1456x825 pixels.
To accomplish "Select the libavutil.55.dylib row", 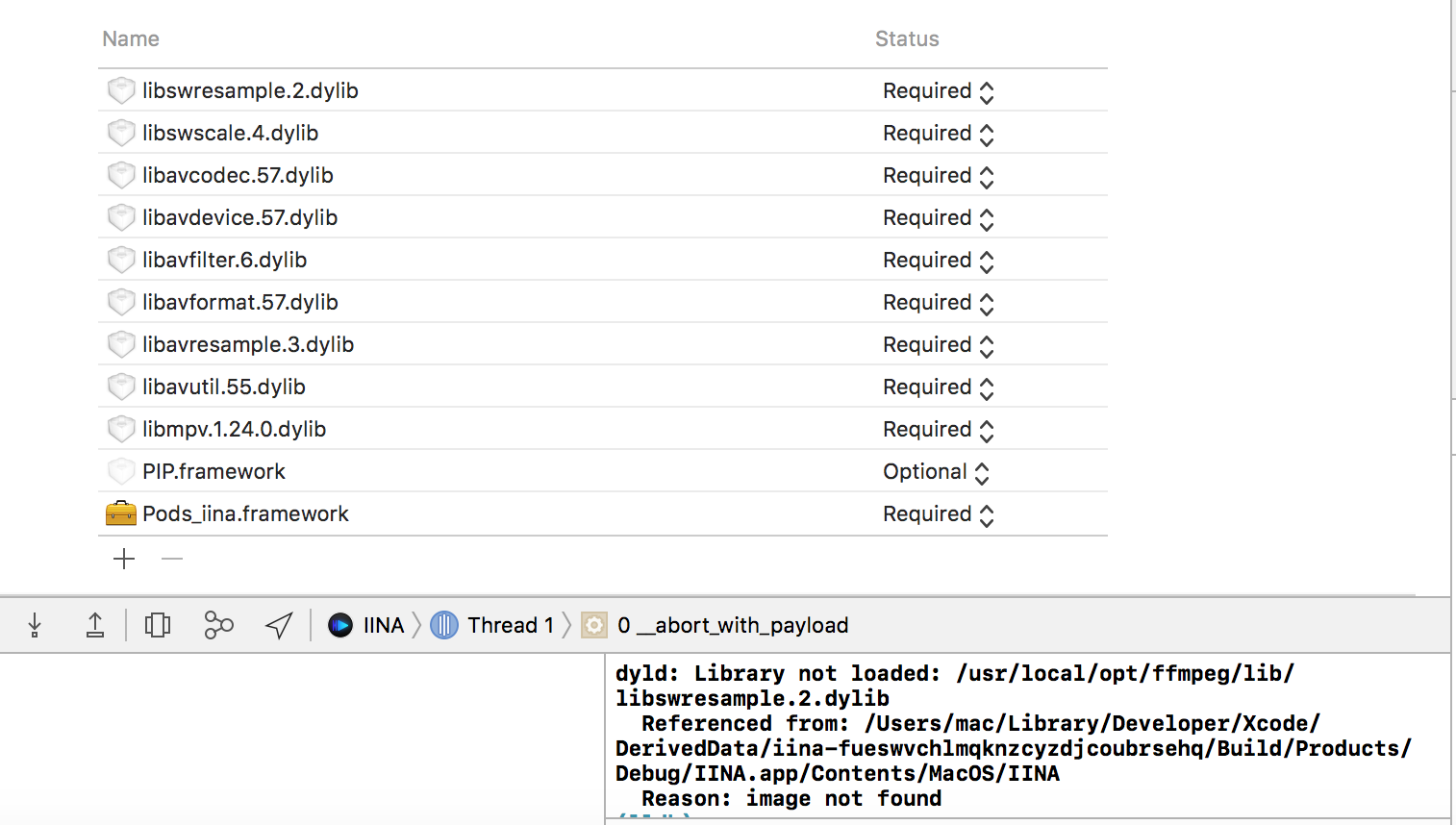I will [603, 387].
